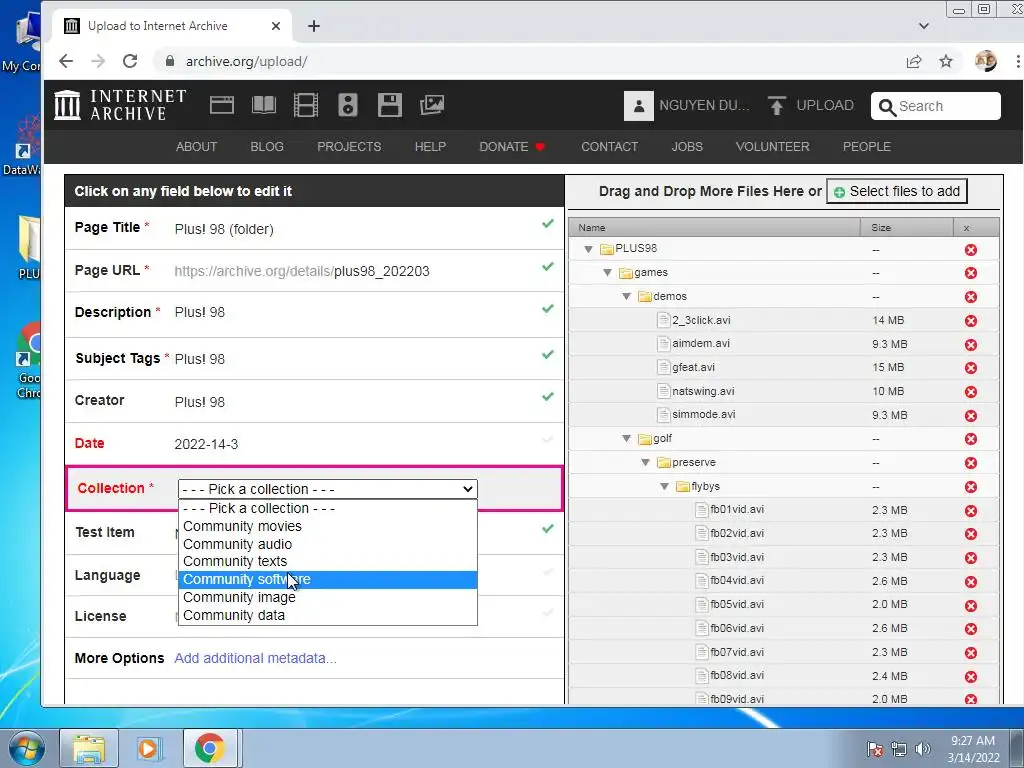This screenshot has height=768, width=1024.
Task: Open a new Chrome tab
Action: pos(314,26)
